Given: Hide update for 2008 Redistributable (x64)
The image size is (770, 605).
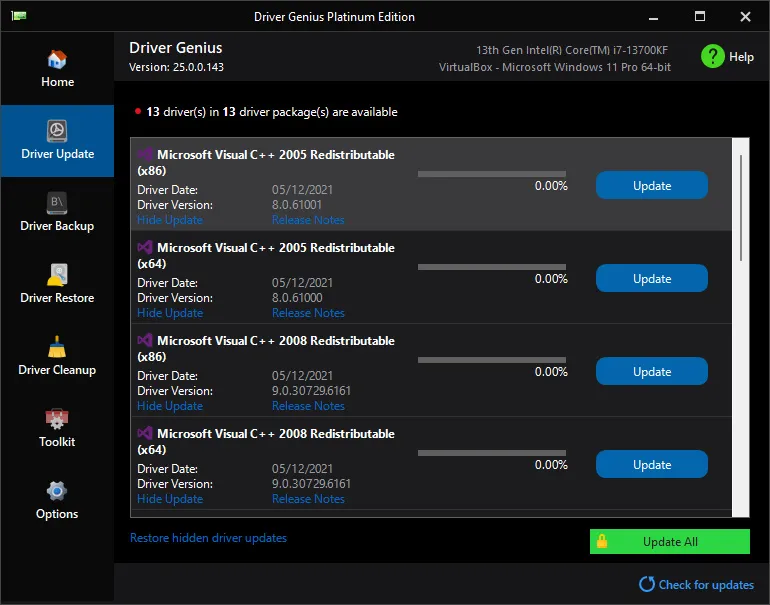Looking at the screenshot, I should (170, 499).
